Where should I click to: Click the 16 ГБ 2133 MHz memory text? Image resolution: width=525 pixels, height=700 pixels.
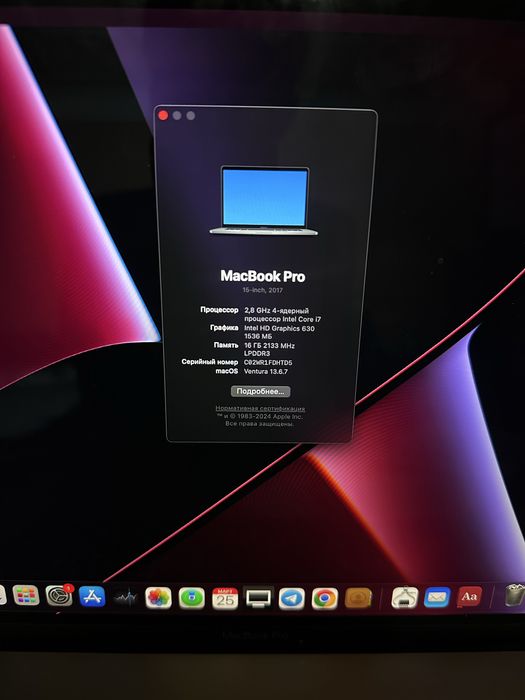269,346
